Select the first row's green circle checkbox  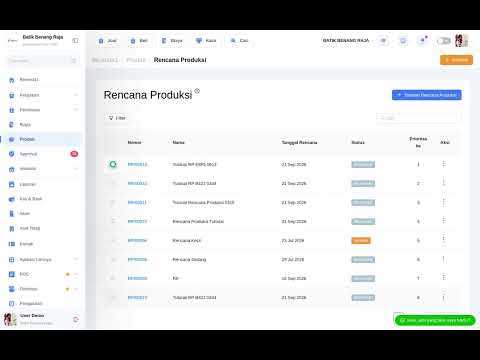point(113,164)
